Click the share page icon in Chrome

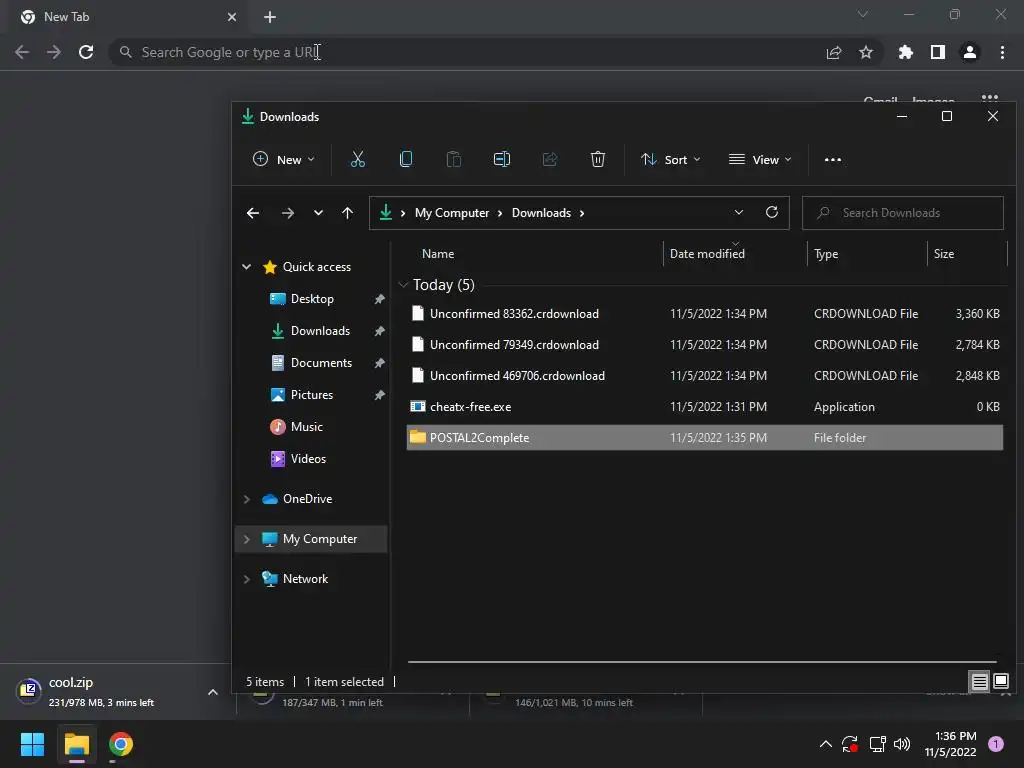(834, 52)
